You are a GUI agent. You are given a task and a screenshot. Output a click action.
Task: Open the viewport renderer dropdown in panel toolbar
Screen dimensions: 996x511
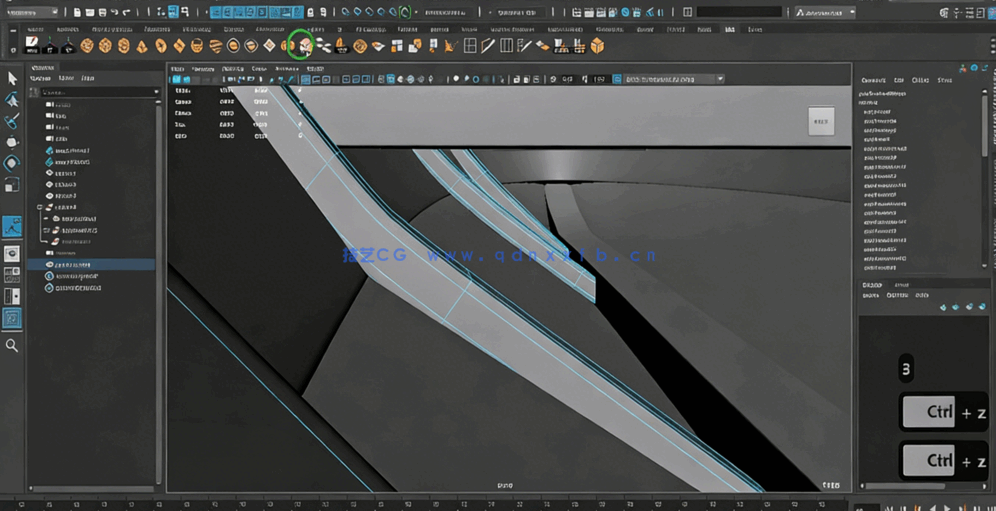[673, 79]
